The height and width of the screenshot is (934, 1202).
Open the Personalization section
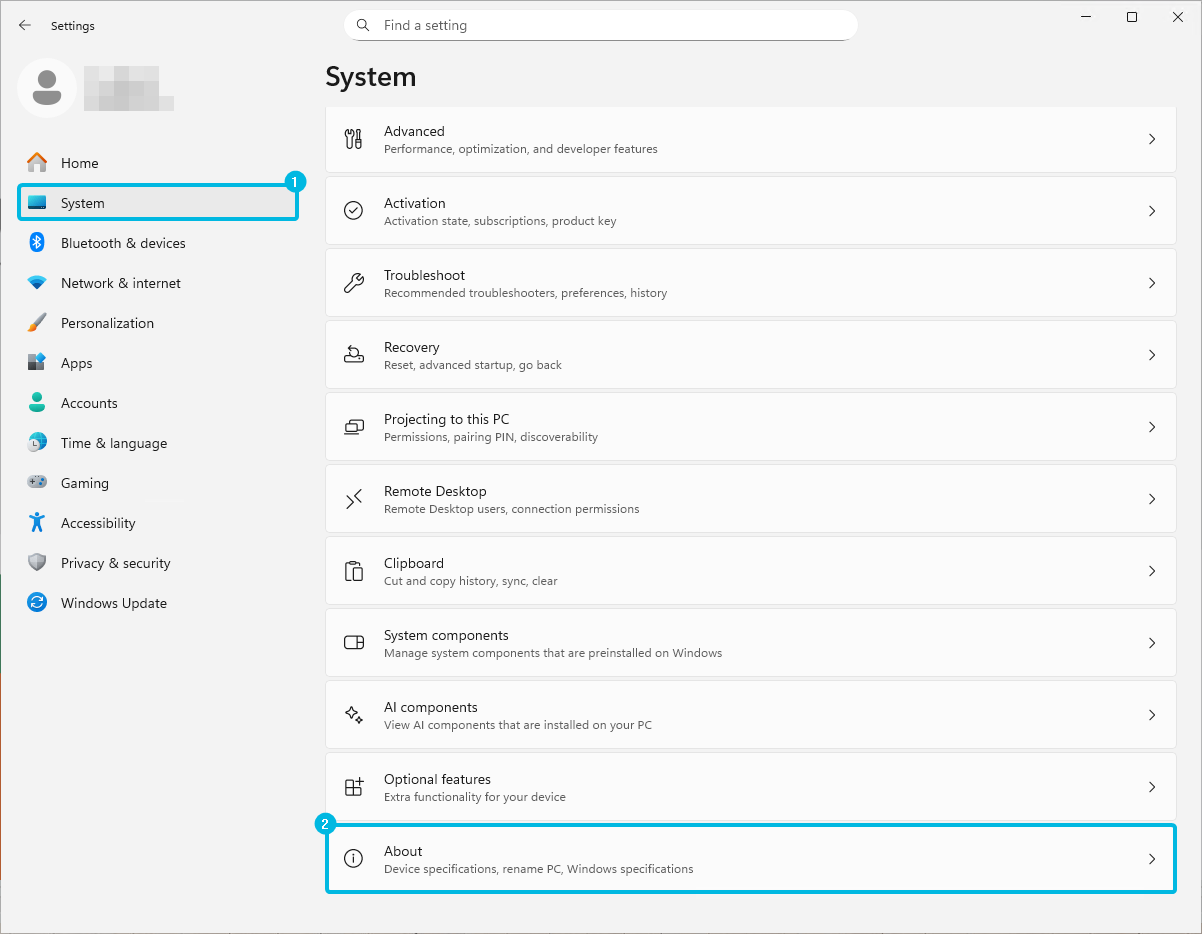(158, 323)
